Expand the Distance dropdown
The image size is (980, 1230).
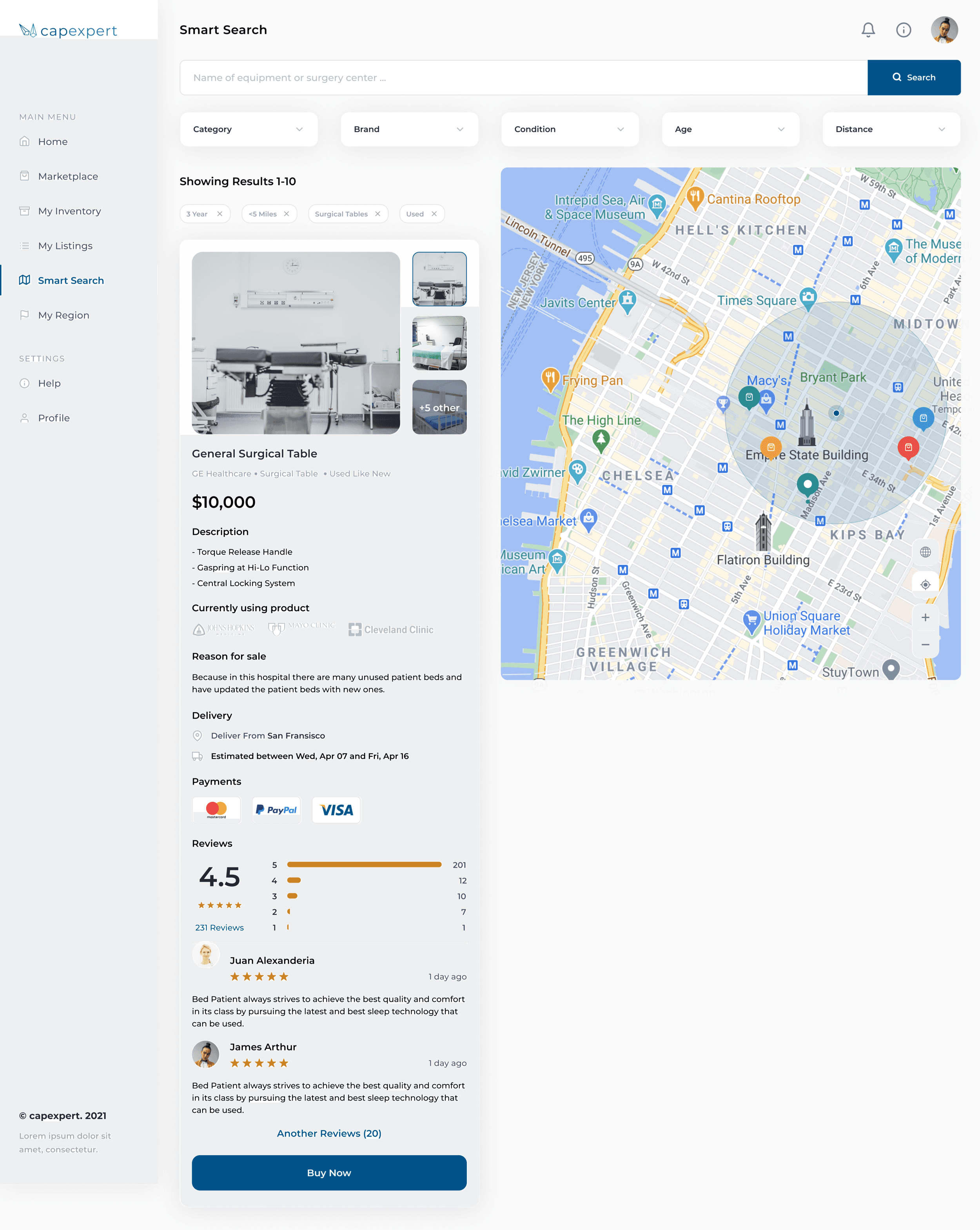coord(891,129)
